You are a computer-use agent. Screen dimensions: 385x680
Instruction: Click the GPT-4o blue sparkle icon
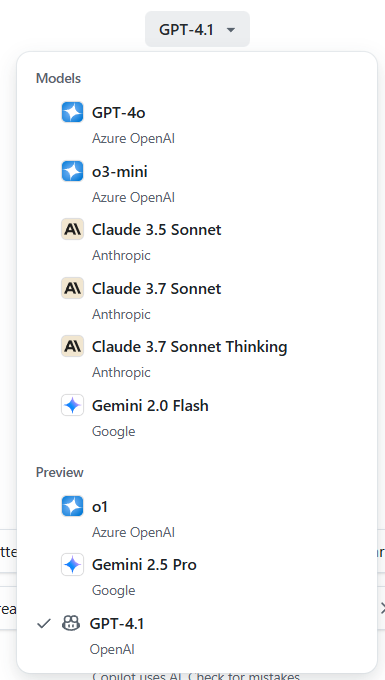(72, 113)
